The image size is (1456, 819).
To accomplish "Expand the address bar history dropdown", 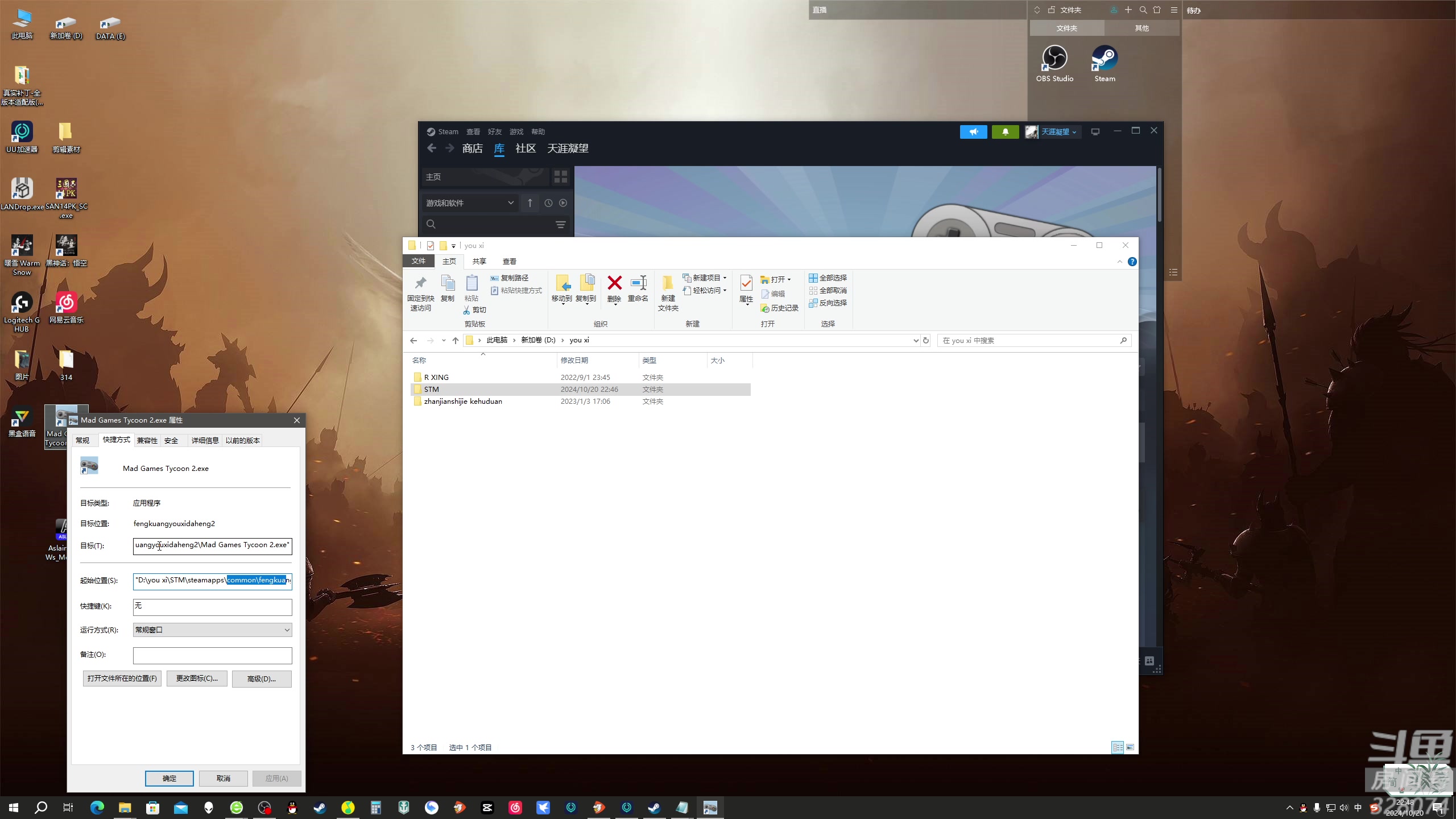I will (x=916, y=340).
